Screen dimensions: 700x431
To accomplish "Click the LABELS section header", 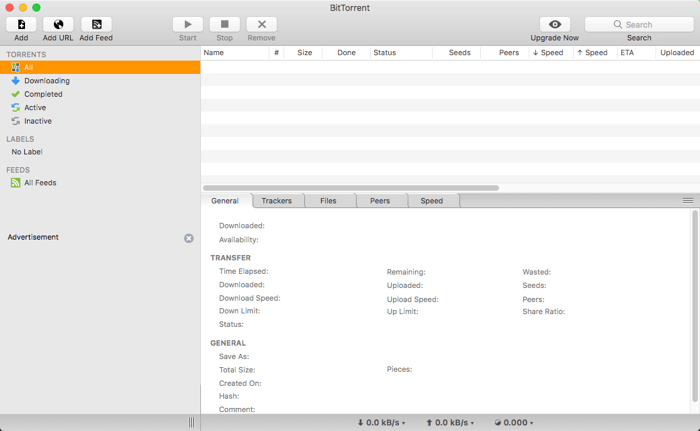I will pos(20,139).
